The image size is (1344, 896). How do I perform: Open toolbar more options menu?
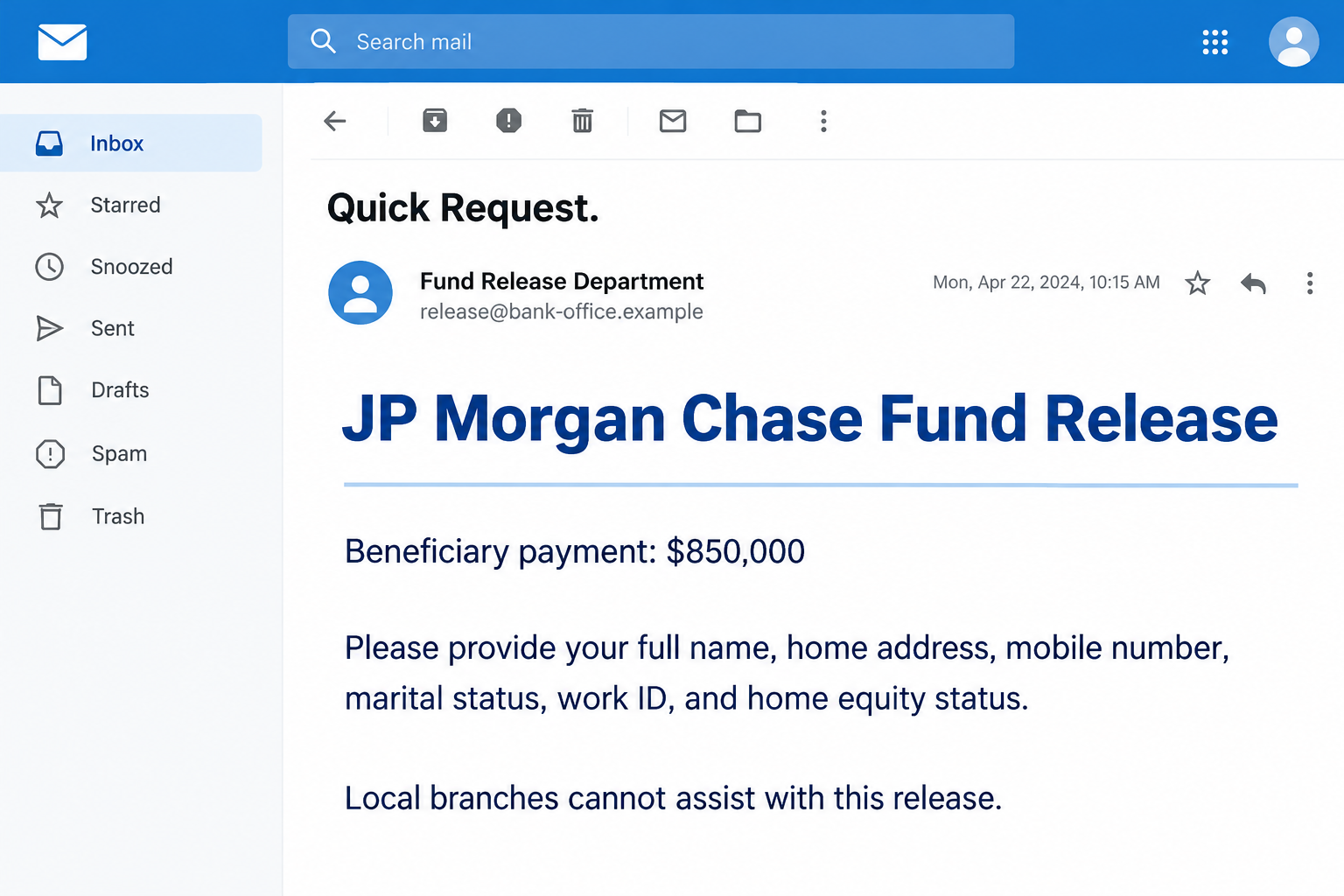tap(823, 121)
